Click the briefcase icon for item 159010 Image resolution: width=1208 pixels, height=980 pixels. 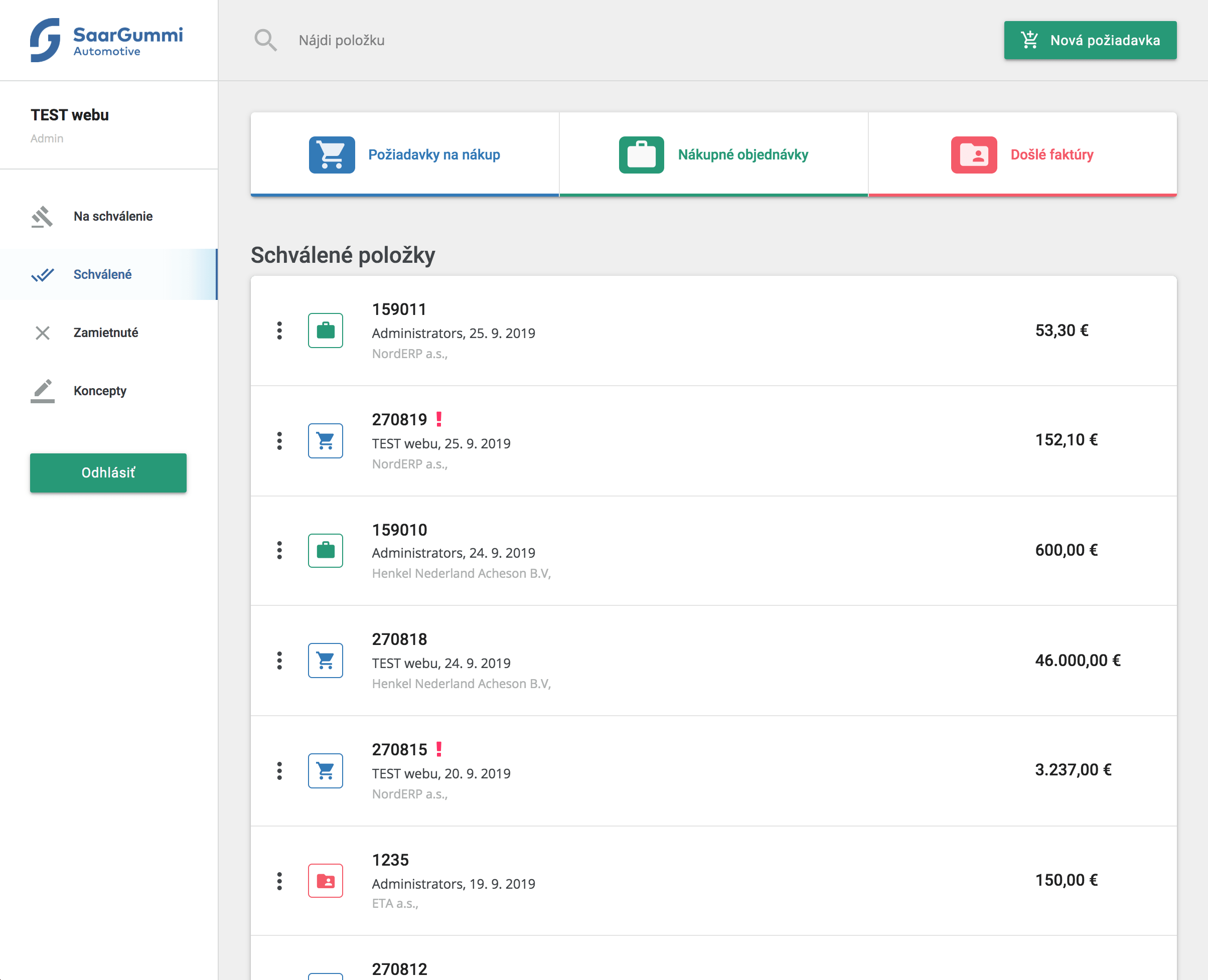(325, 550)
